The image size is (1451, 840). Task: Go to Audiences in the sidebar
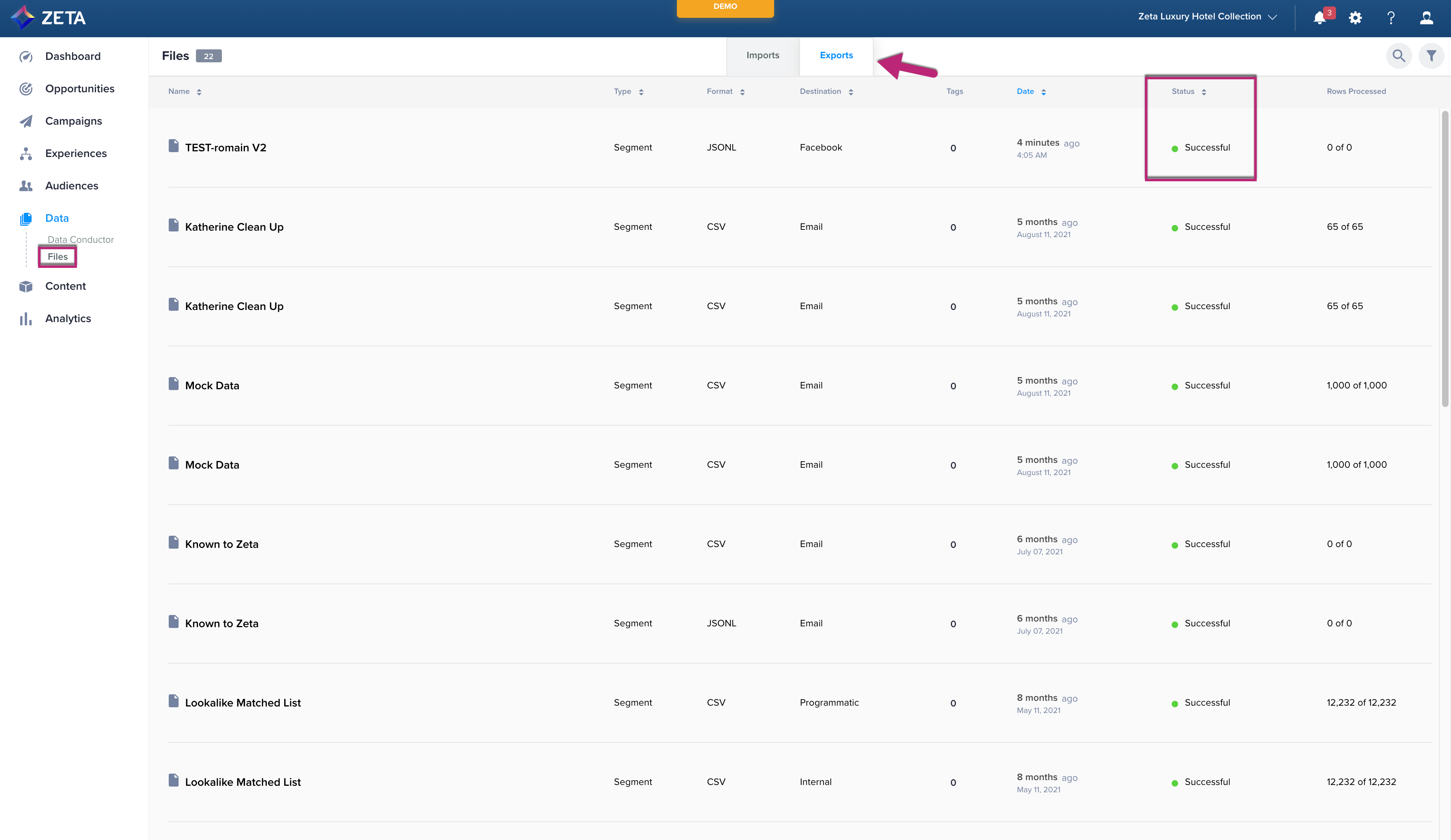click(71, 186)
